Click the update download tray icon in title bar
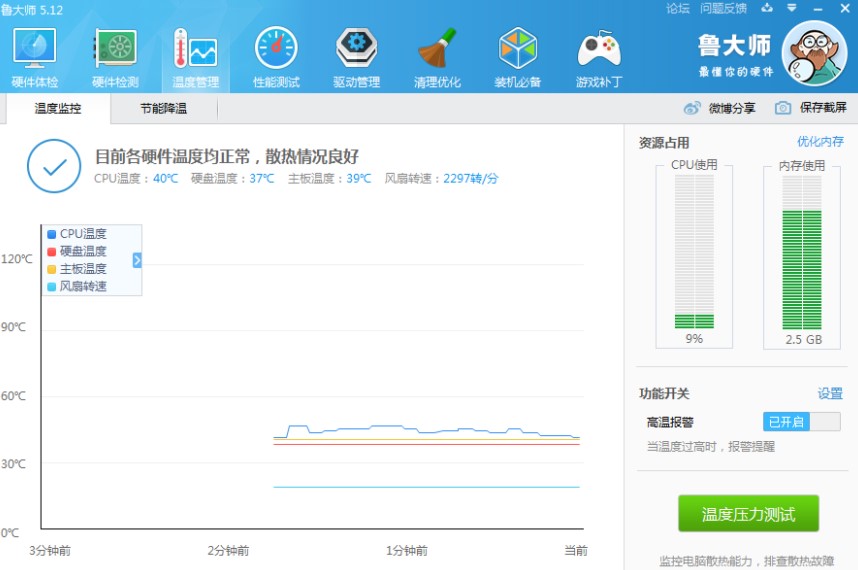This screenshot has height=570, width=858. (x=767, y=8)
